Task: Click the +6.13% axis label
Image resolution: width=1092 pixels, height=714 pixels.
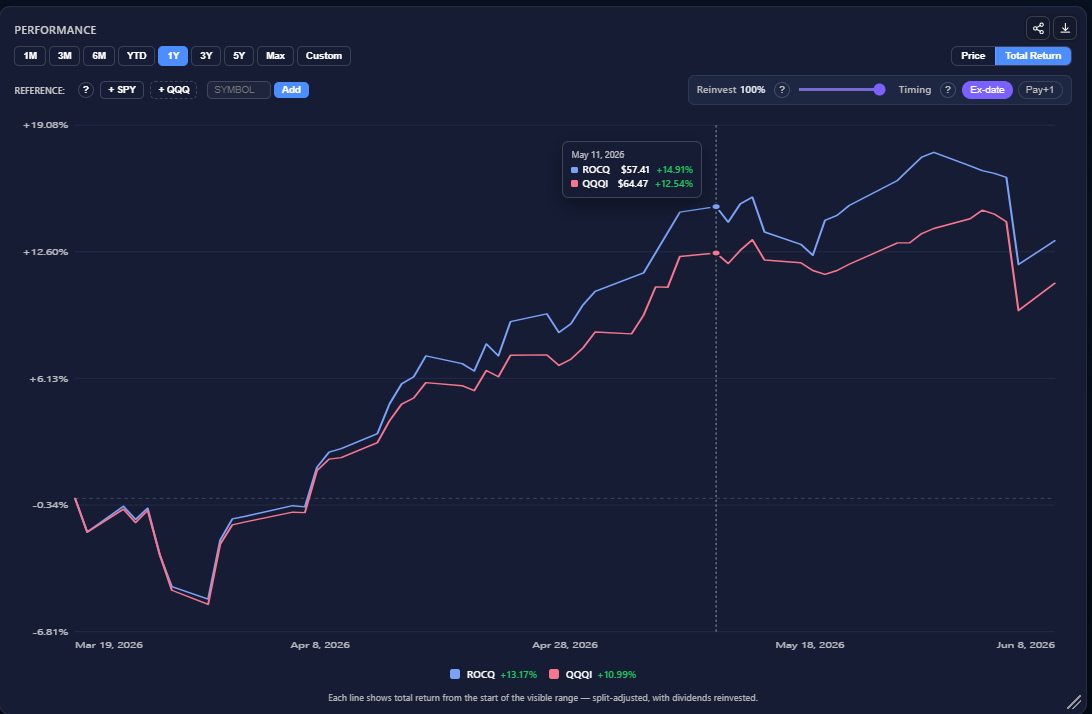Action: [49, 379]
